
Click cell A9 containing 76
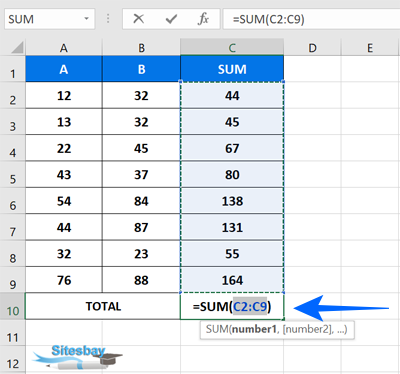click(x=64, y=280)
